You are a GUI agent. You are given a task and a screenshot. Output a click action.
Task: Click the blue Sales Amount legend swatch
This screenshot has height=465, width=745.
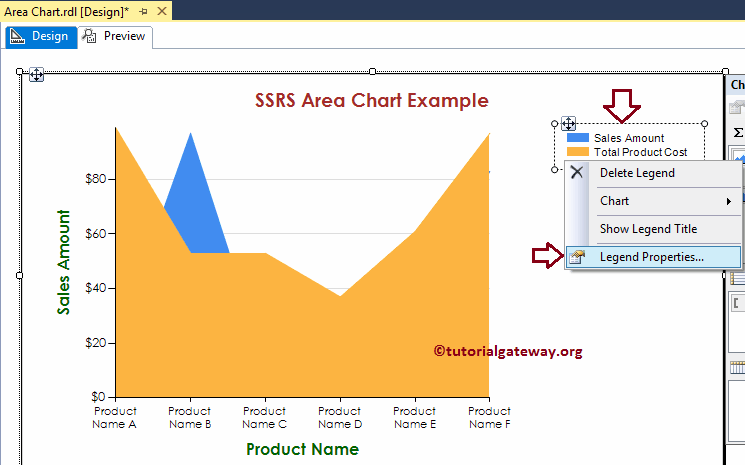(x=578, y=138)
